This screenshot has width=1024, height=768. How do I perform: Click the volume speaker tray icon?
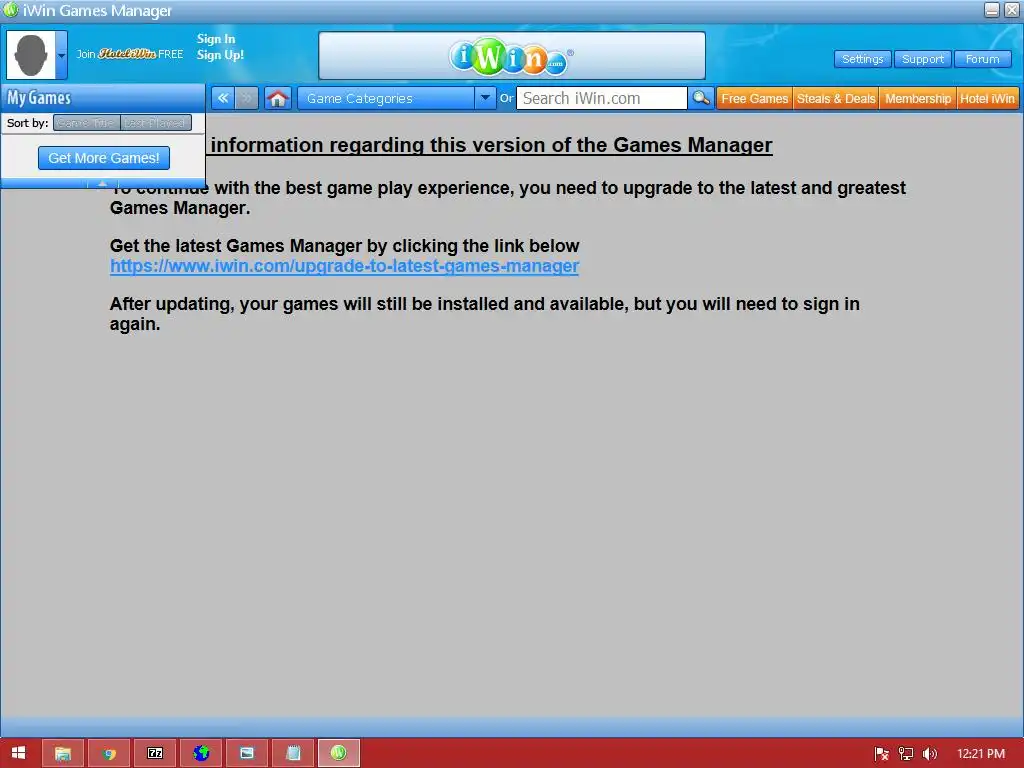point(930,754)
